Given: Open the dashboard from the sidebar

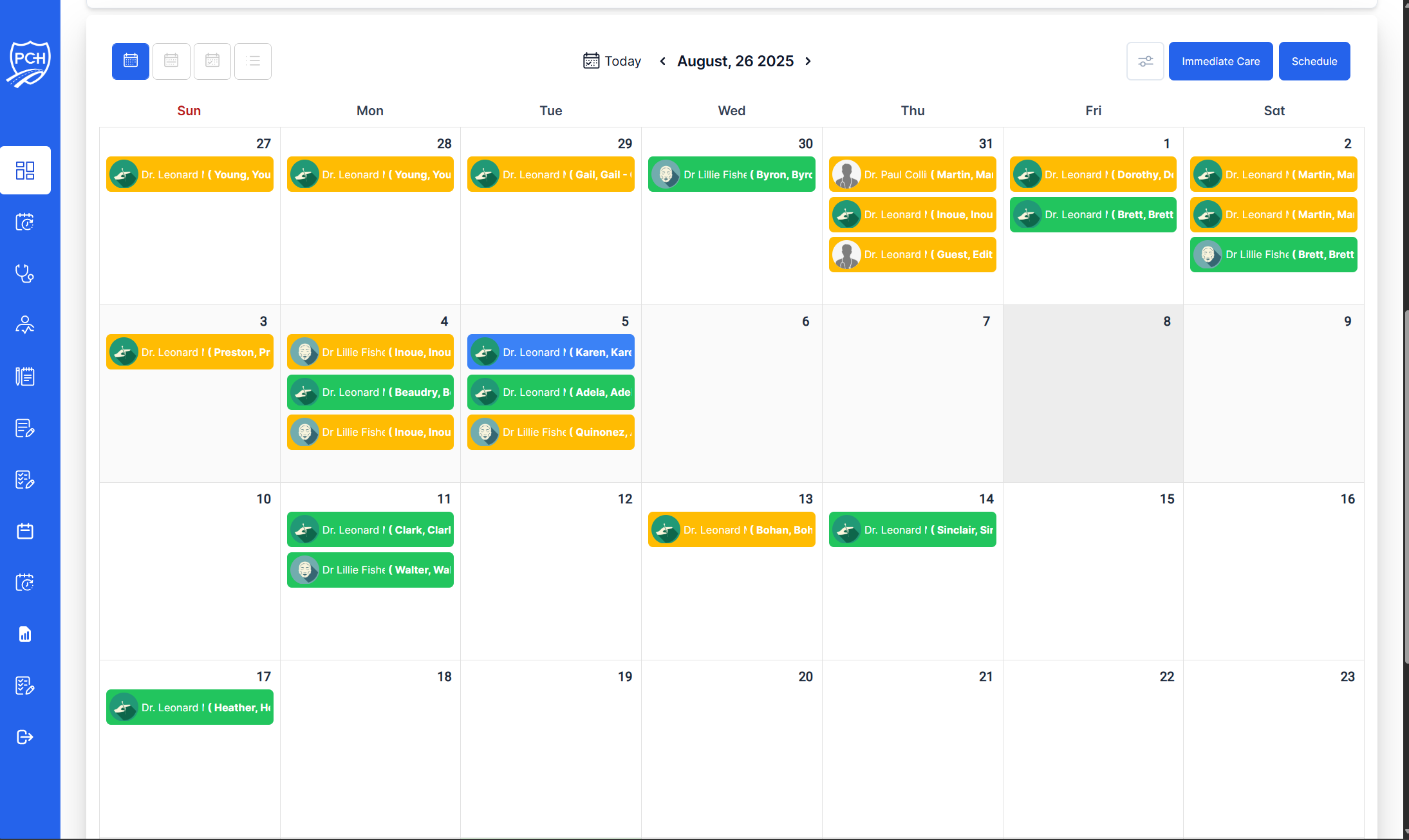Looking at the screenshot, I should coord(26,170).
